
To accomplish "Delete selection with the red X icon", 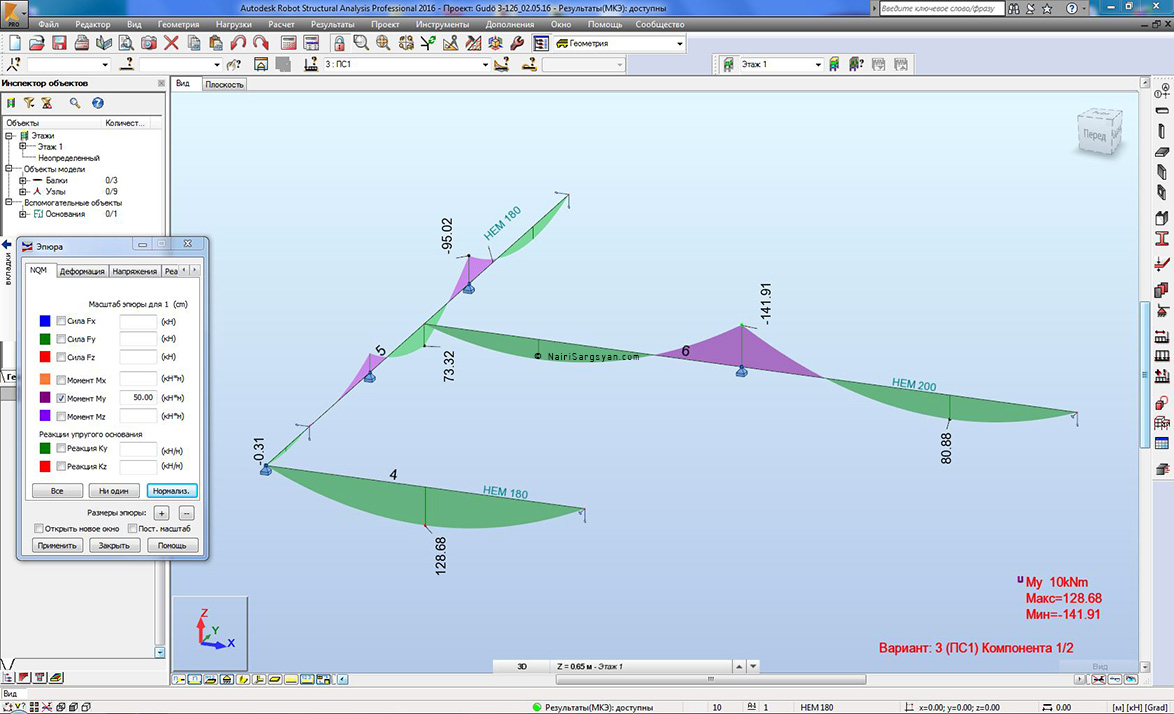I will click(x=171, y=43).
